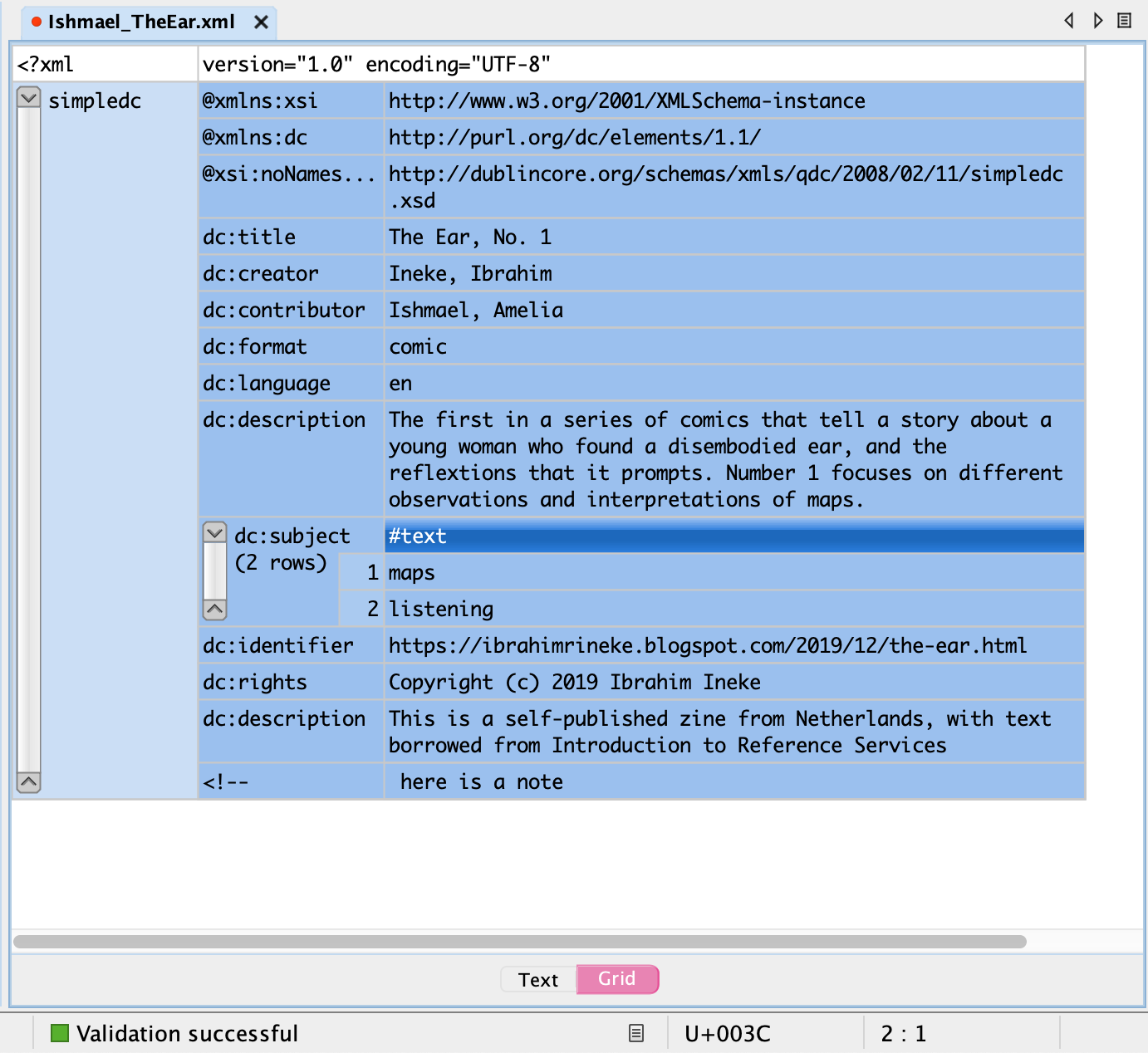1148x1053 pixels.
Task: Collapse the simpledc element at top
Action: click(29, 98)
